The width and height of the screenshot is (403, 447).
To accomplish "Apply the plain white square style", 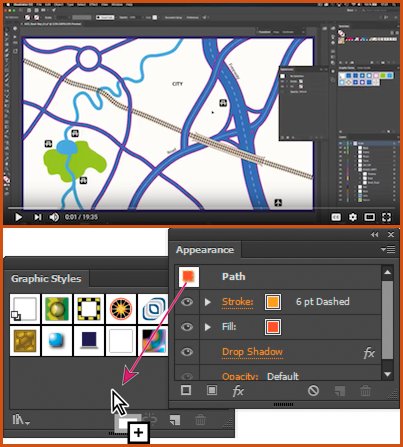I will pos(121,341).
